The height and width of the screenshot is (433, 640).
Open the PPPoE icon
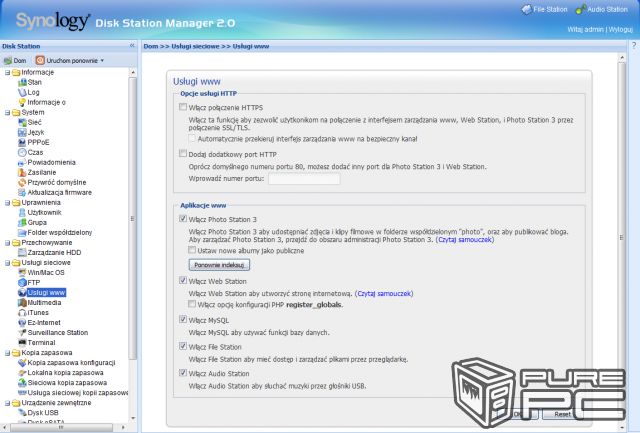[22, 142]
